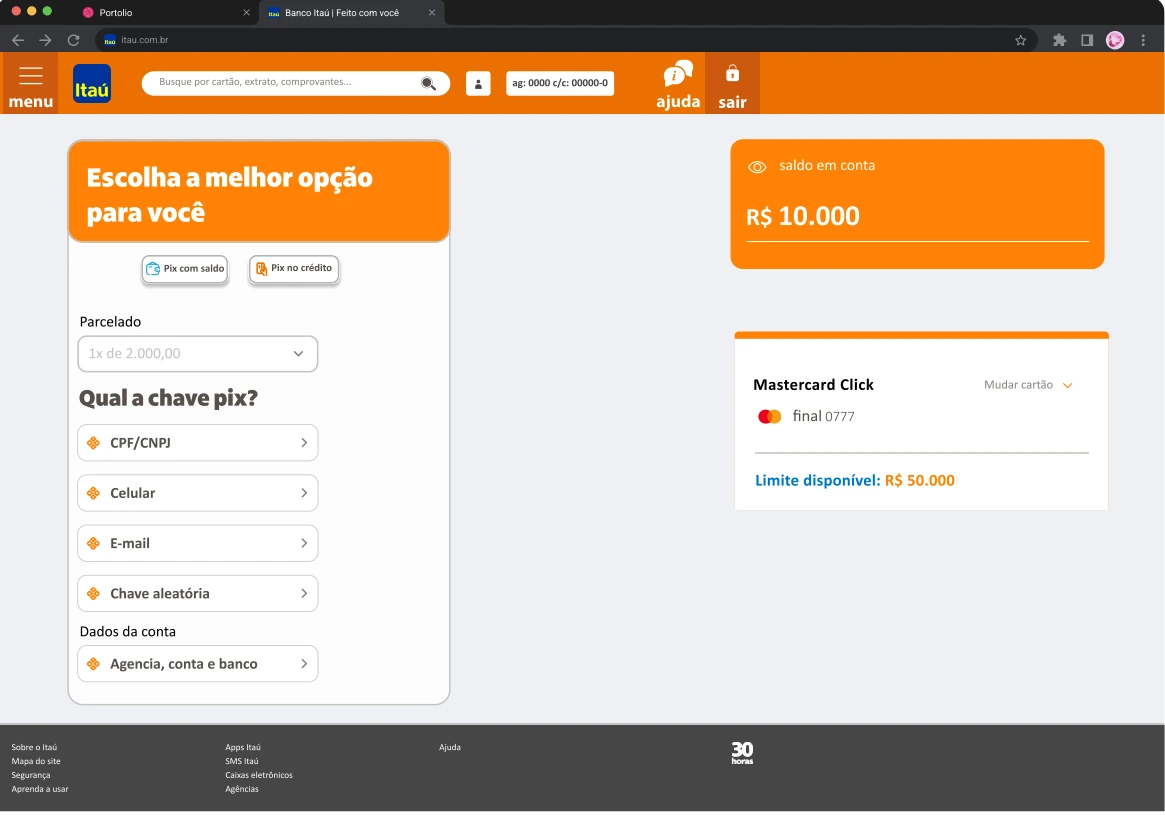The width and height of the screenshot is (1165, 815).
Task: Choose Celular pix key
Action: pos(198,493)
